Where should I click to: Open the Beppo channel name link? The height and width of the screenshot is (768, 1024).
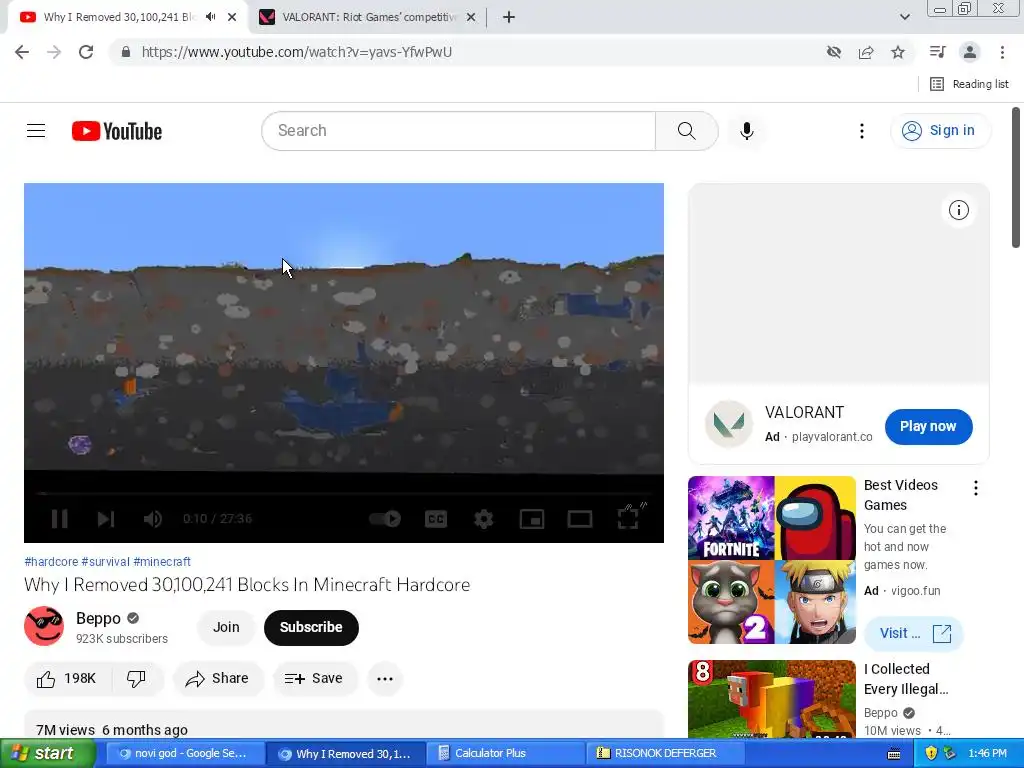(x=98, y=618)
